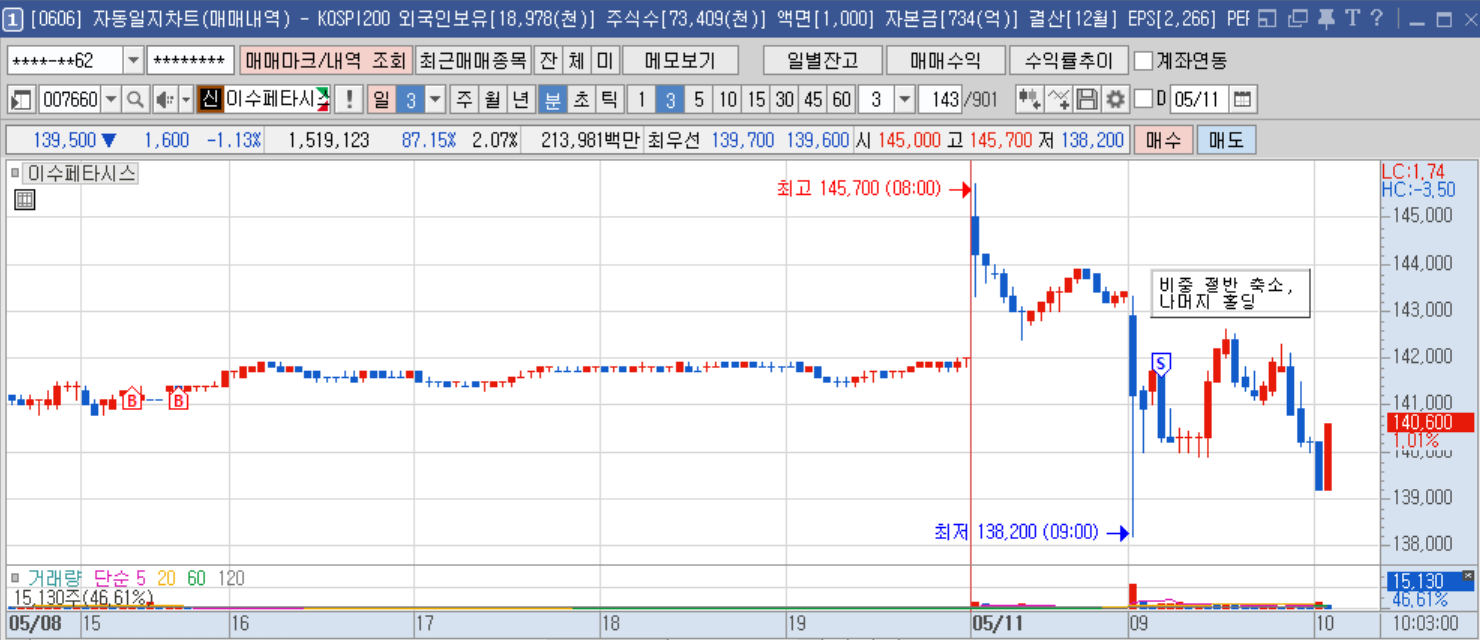Click 최근매매종목 button

click(x=473, y=60)
